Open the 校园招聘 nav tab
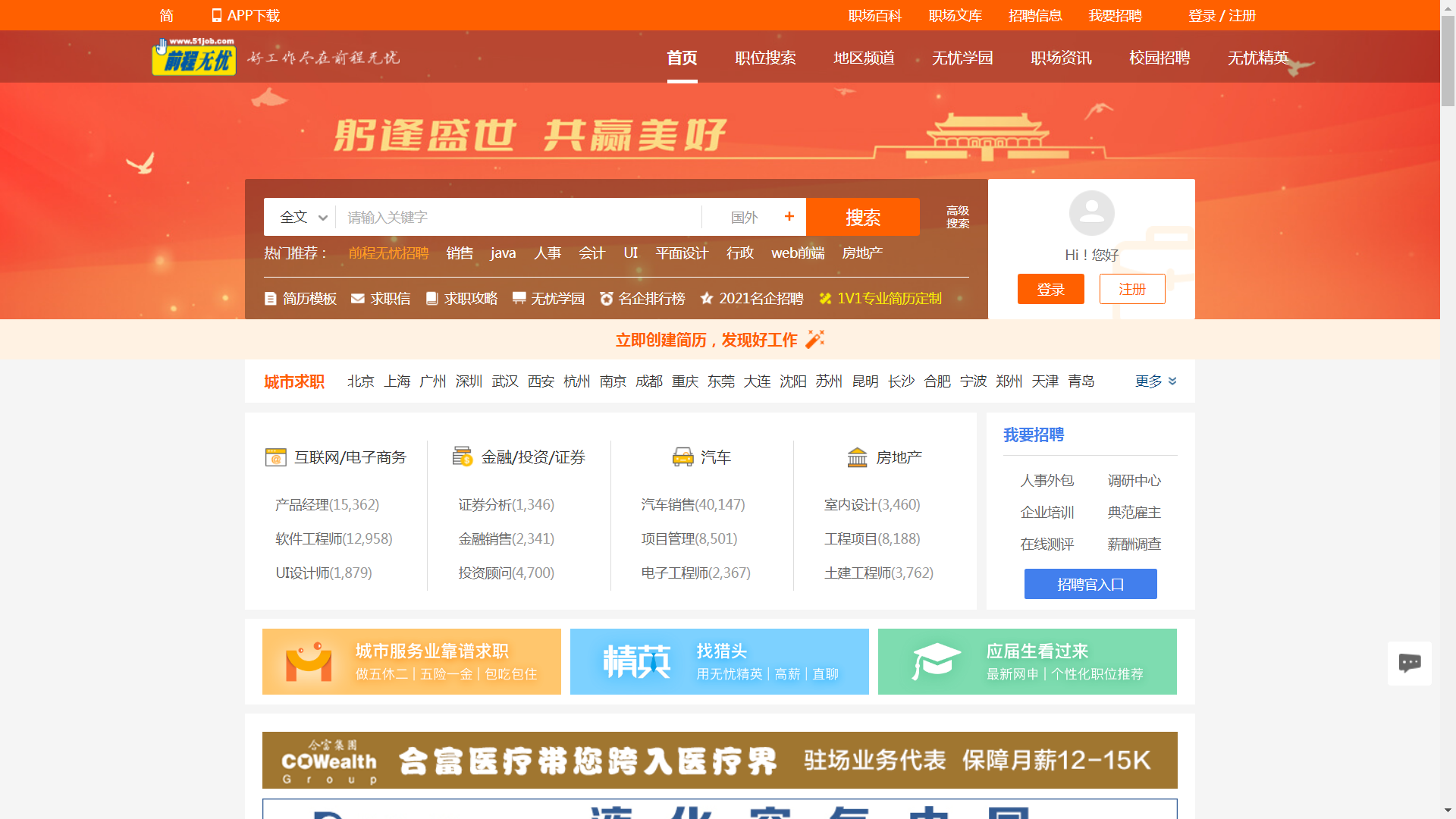1456x819 pixels. [x=1159, y=58]
